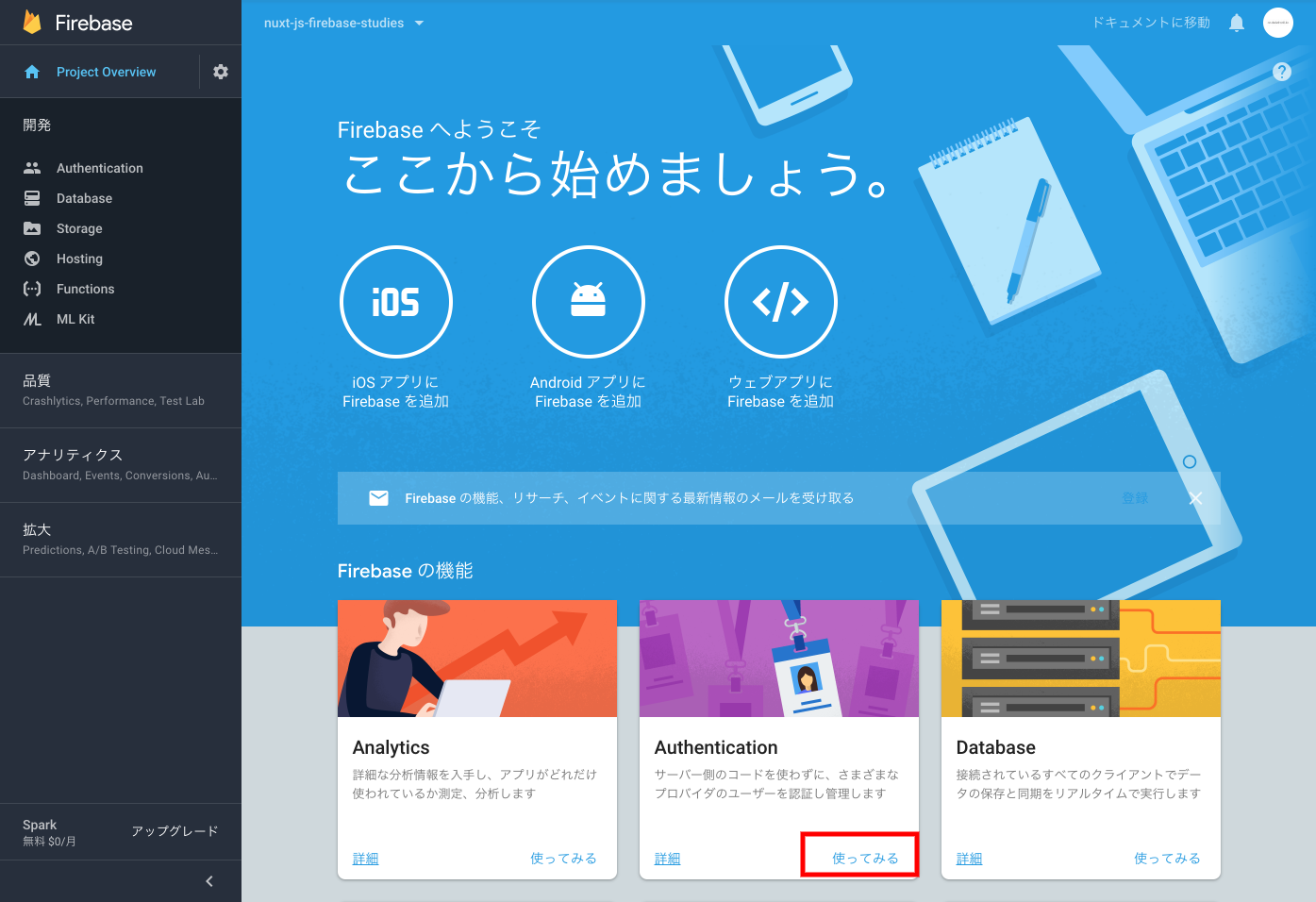Click 詳細 link on Authentication card
This screenshot has width=1316, height=902.
point(668,859)
